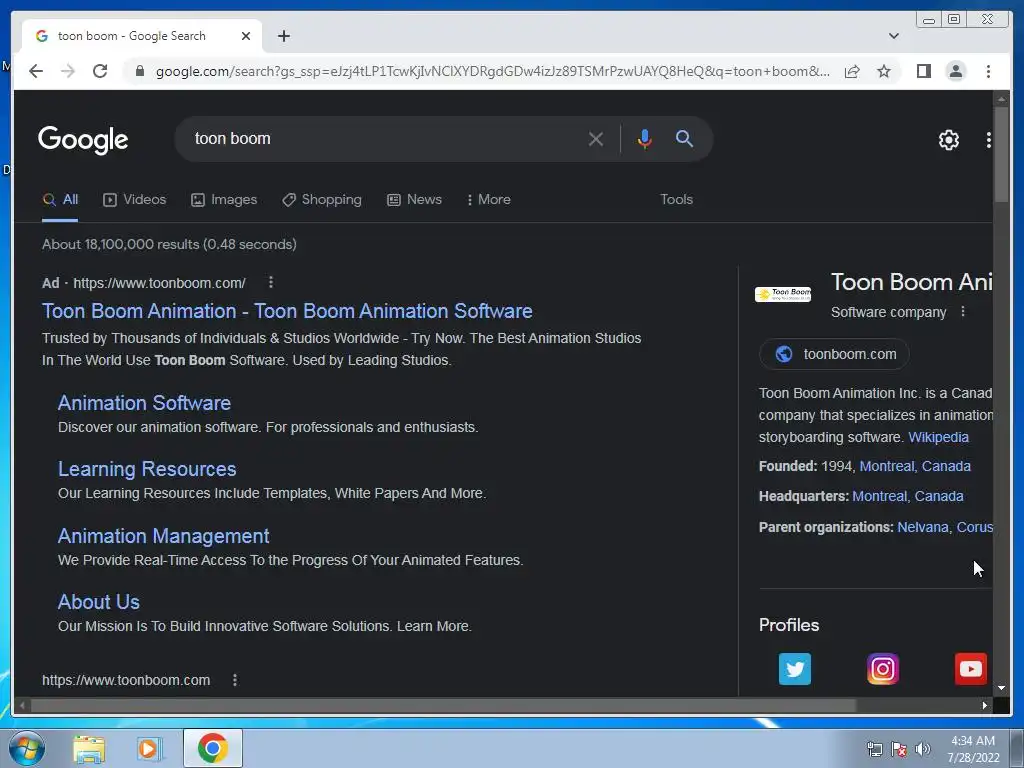Click the scroll down arrow
Image resolution: width=1024 pixels, height=768 pixels.
point(1001,688)
